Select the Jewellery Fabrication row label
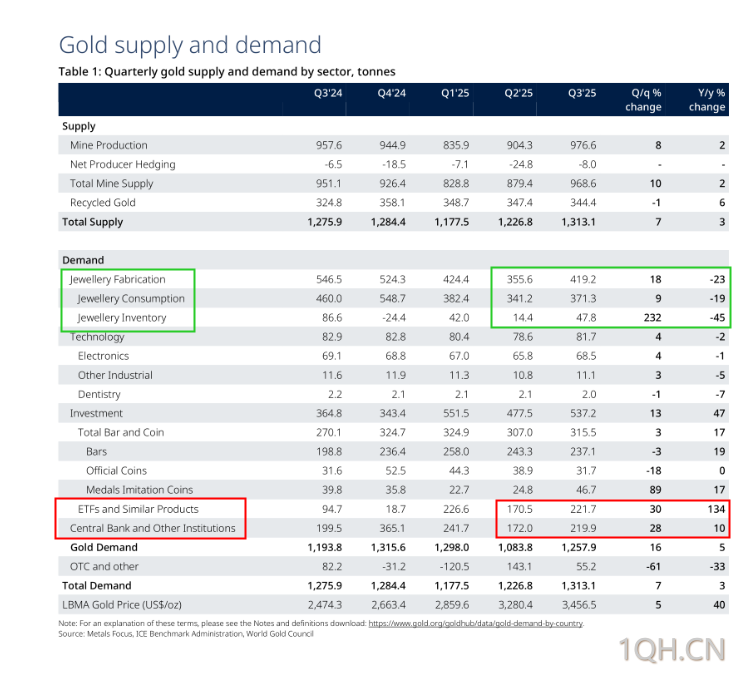 click(x=117, y=280)
